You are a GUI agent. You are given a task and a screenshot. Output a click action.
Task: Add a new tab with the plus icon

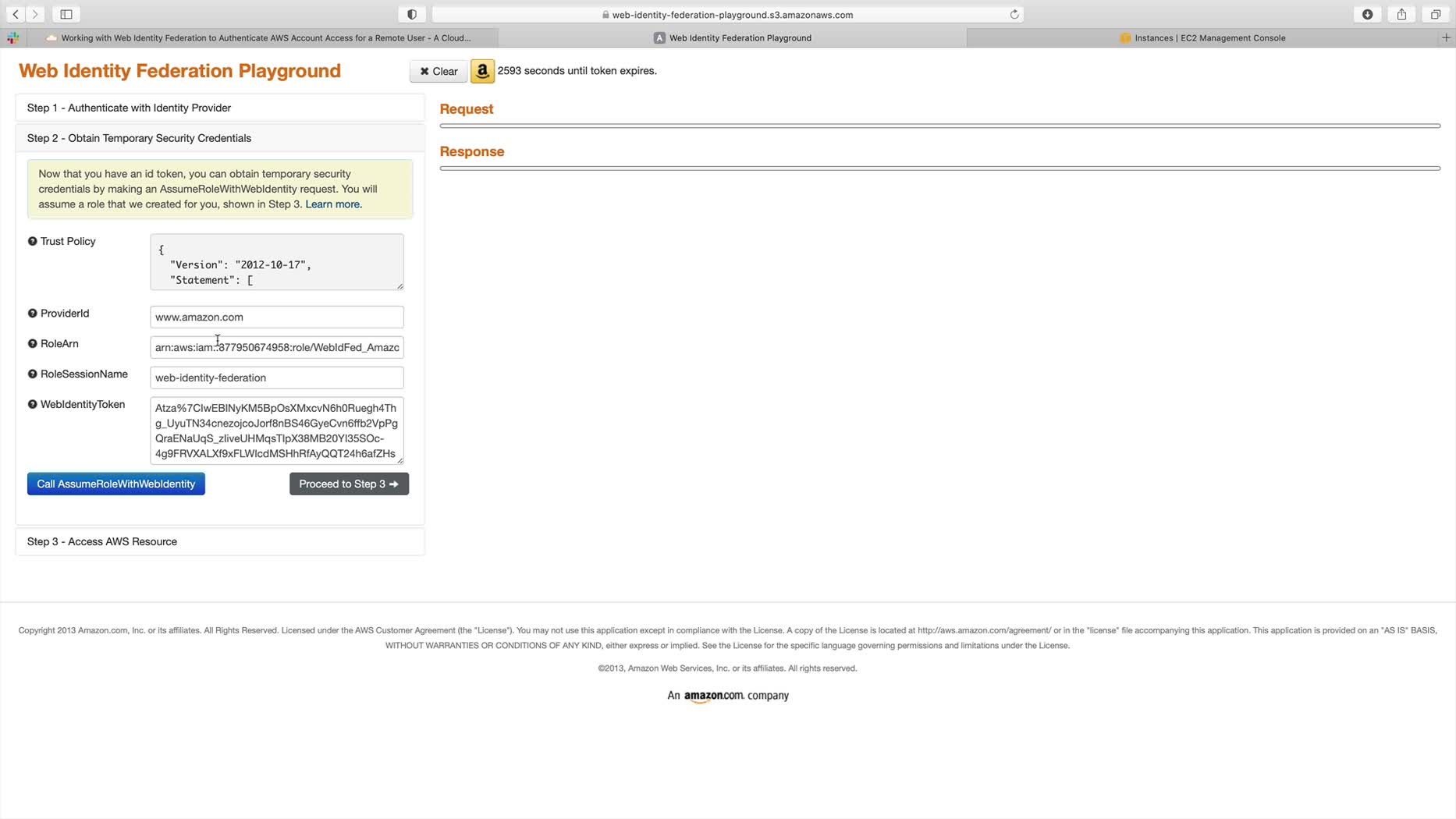pyautogui.click(x=1446, y=37)
